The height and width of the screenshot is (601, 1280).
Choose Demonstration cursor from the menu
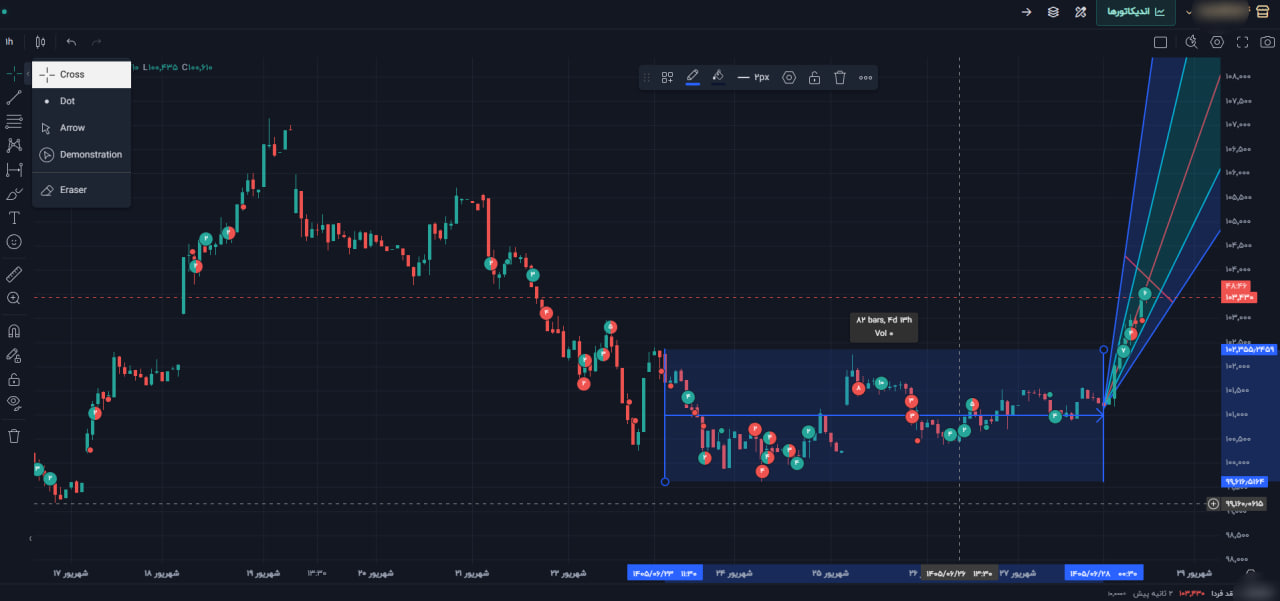81,155
